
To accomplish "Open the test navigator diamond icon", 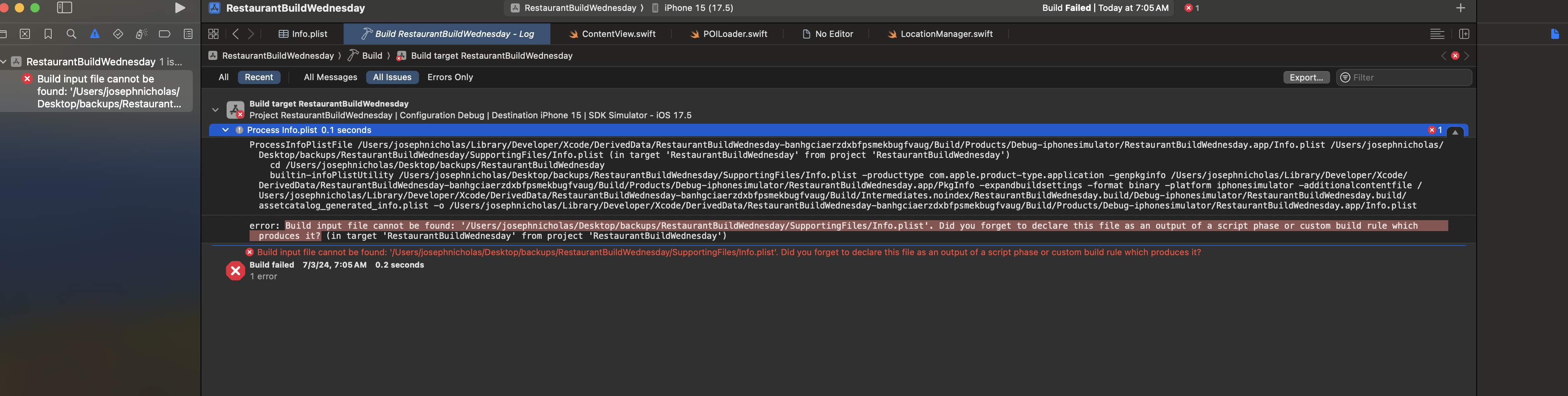I will [x=118, y=34].
